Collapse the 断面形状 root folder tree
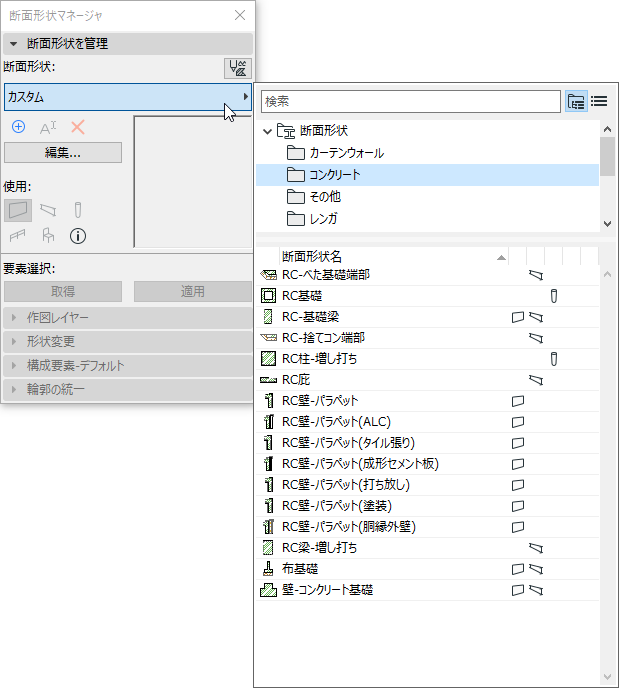This screenshot has width=619, height=688. [267, 131]
